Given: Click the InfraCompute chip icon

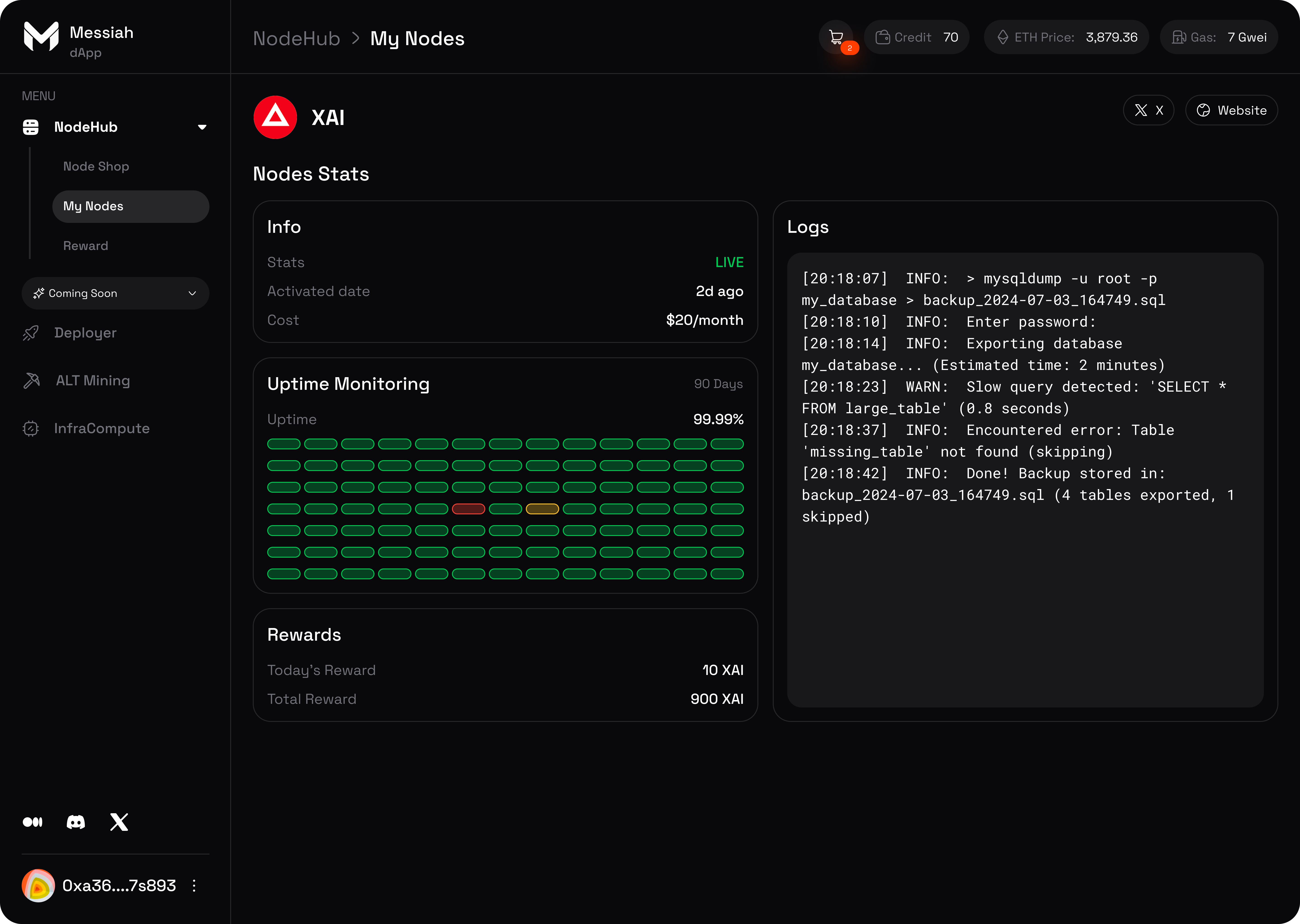Looking at the screenshot, I should tap(31, 428).
